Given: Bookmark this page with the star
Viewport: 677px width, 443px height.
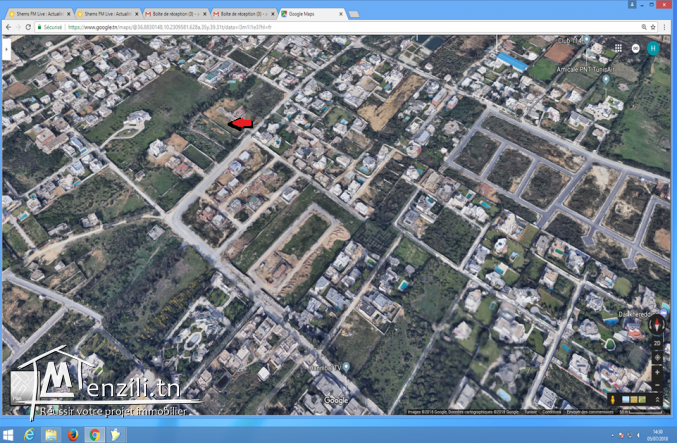Looking at the screenshot, I should click(653, 27).
